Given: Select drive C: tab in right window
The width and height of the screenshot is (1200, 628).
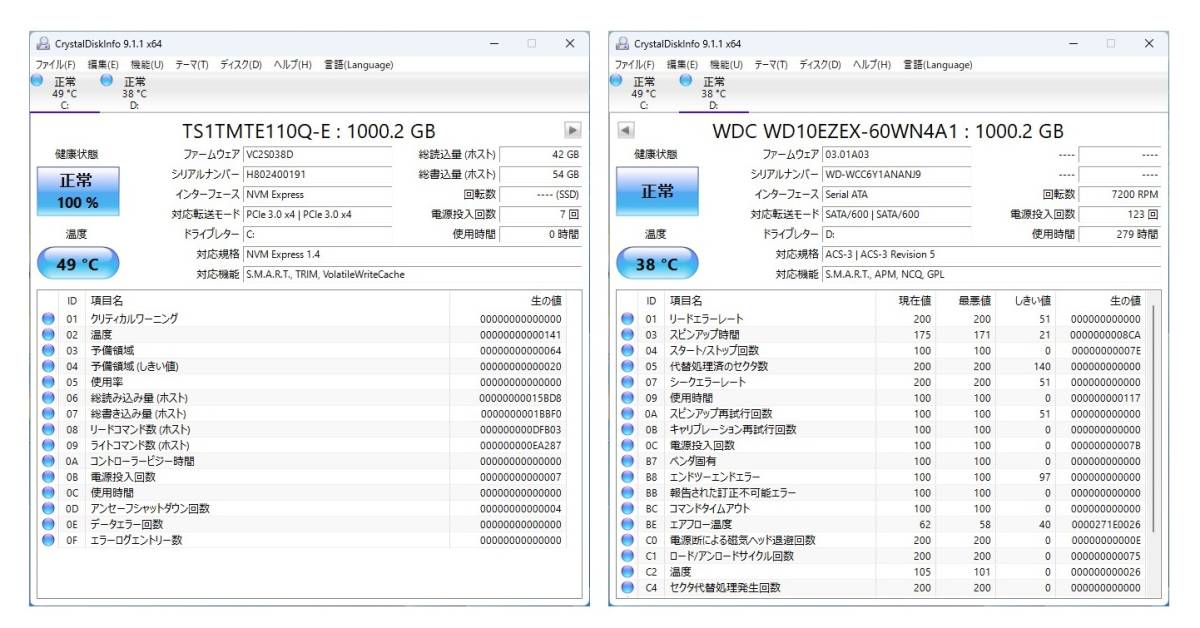Looking at the screenshot, I should point(643,93).
